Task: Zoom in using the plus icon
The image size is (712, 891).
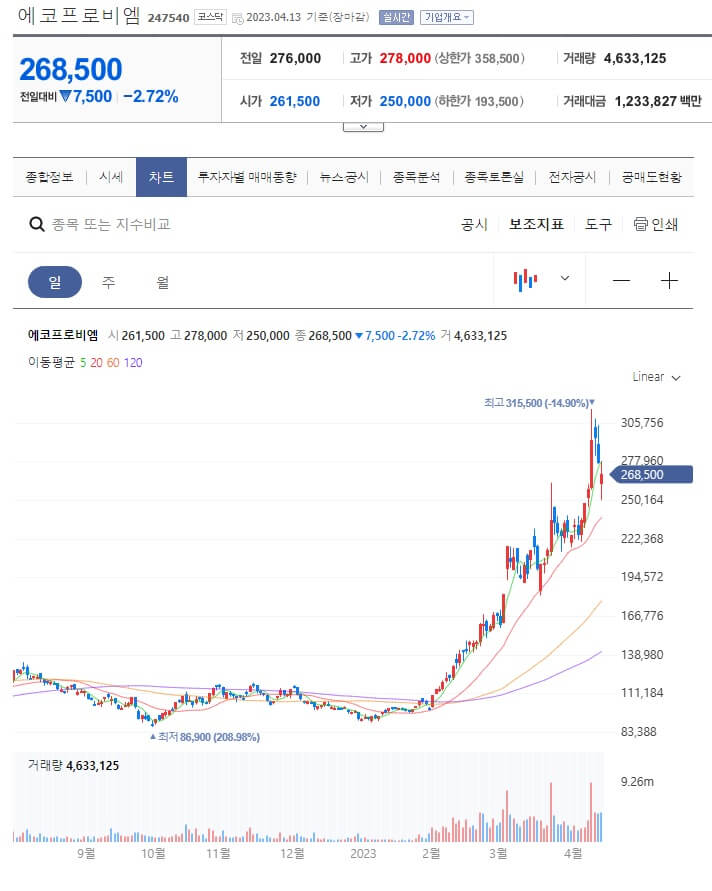Action: click(669, 280)
